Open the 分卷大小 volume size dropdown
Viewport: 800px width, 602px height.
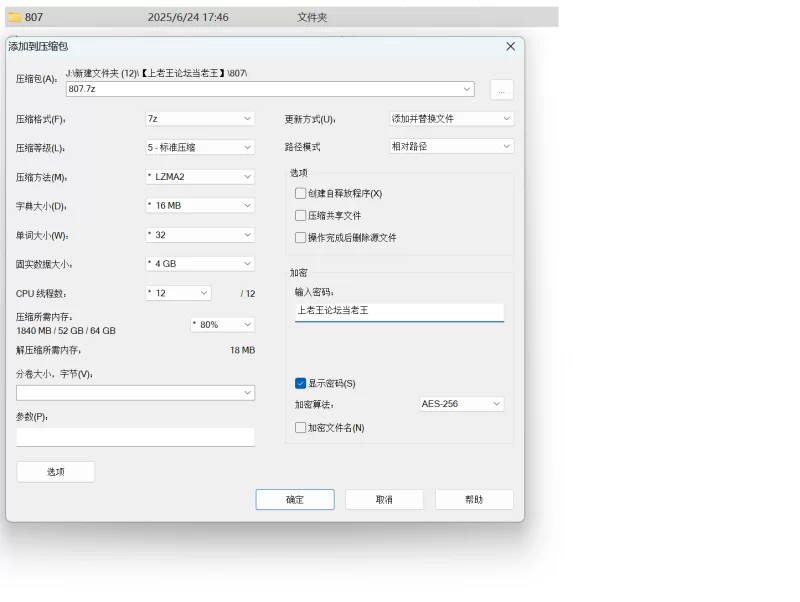tap(135, 393)
